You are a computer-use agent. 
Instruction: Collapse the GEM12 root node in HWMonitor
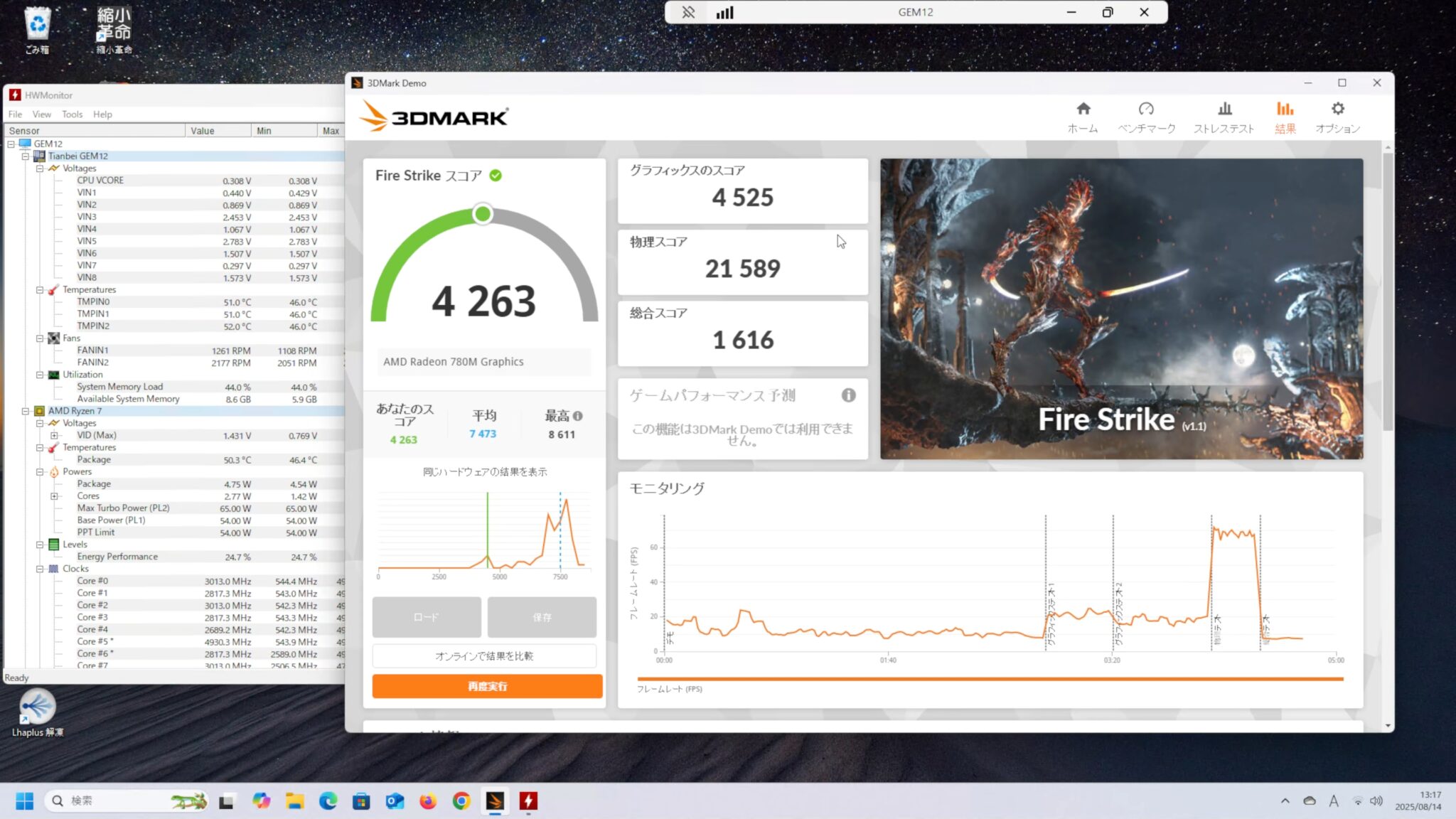pos(11,144)
